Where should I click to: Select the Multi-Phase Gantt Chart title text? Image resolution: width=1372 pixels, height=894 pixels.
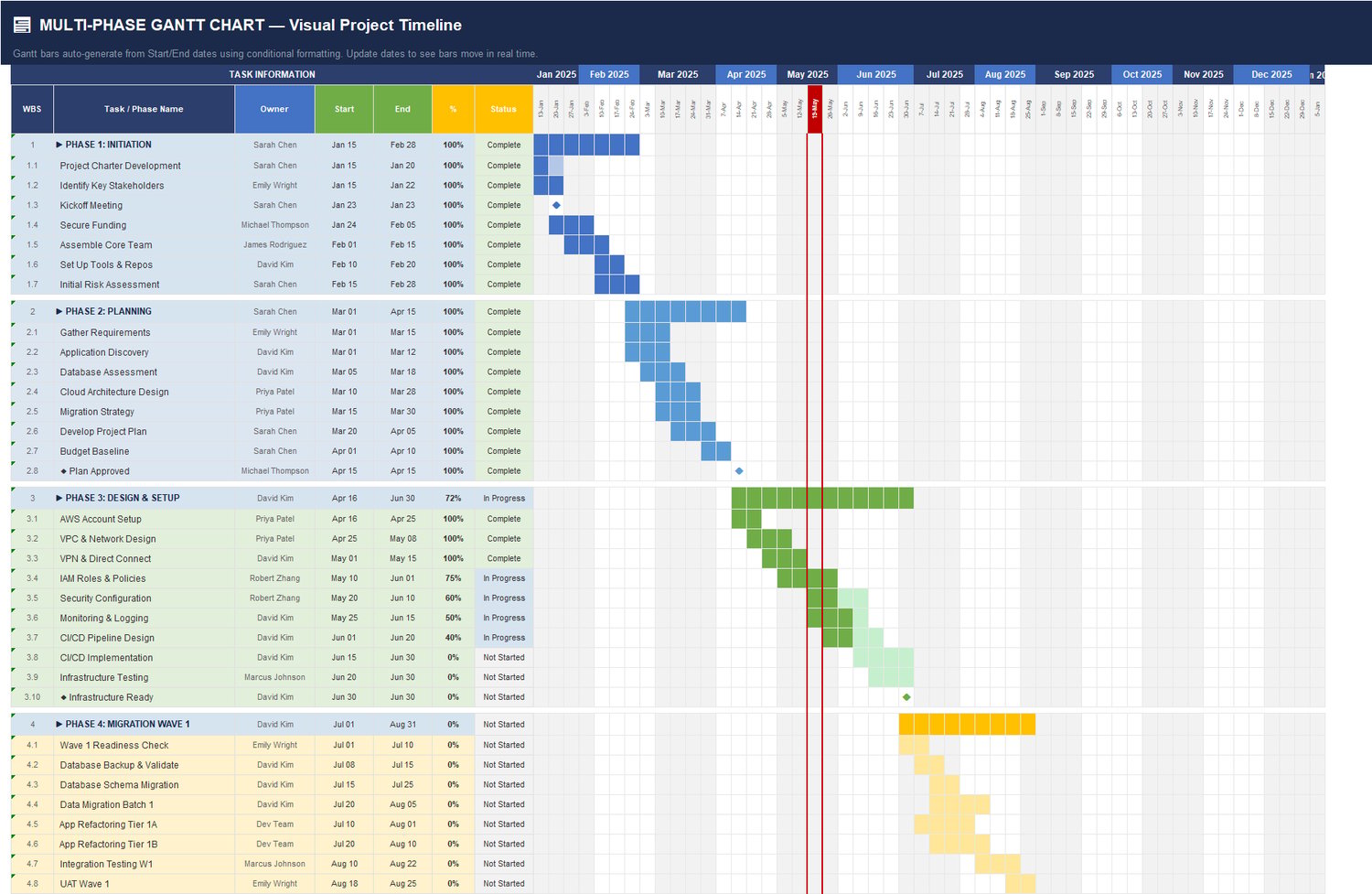(x=251, y=26)
